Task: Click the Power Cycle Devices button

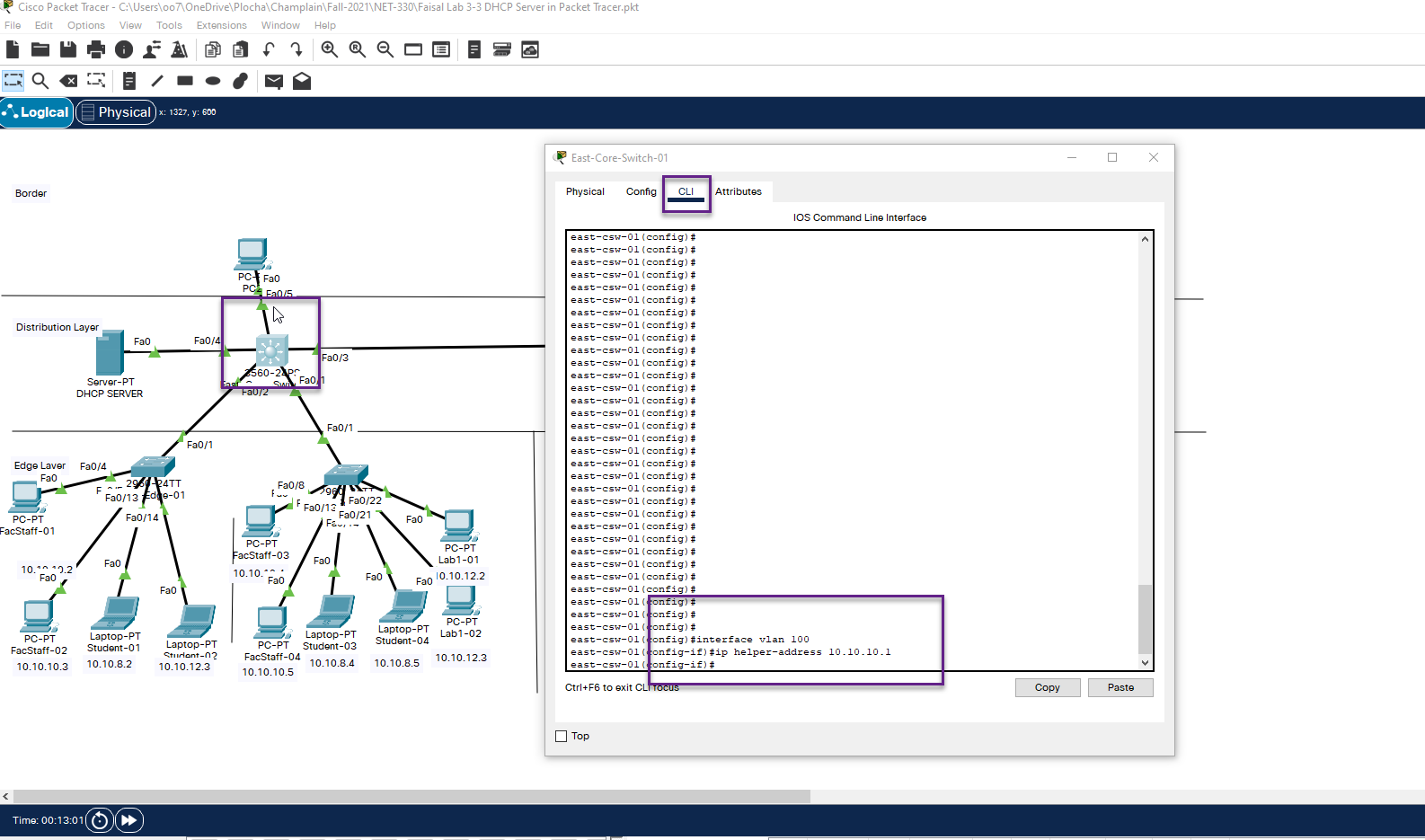Action: coord(100,820)
